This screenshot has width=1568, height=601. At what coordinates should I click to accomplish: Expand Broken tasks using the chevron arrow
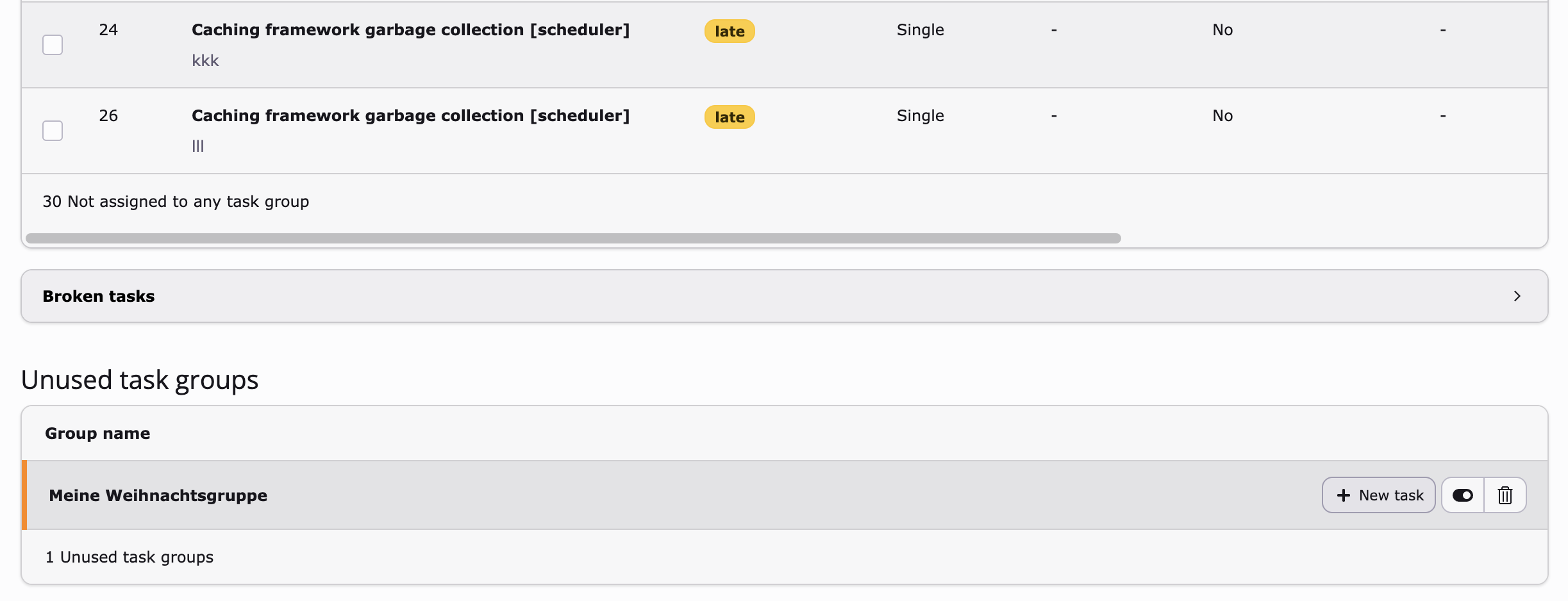tap(1517, 296)
